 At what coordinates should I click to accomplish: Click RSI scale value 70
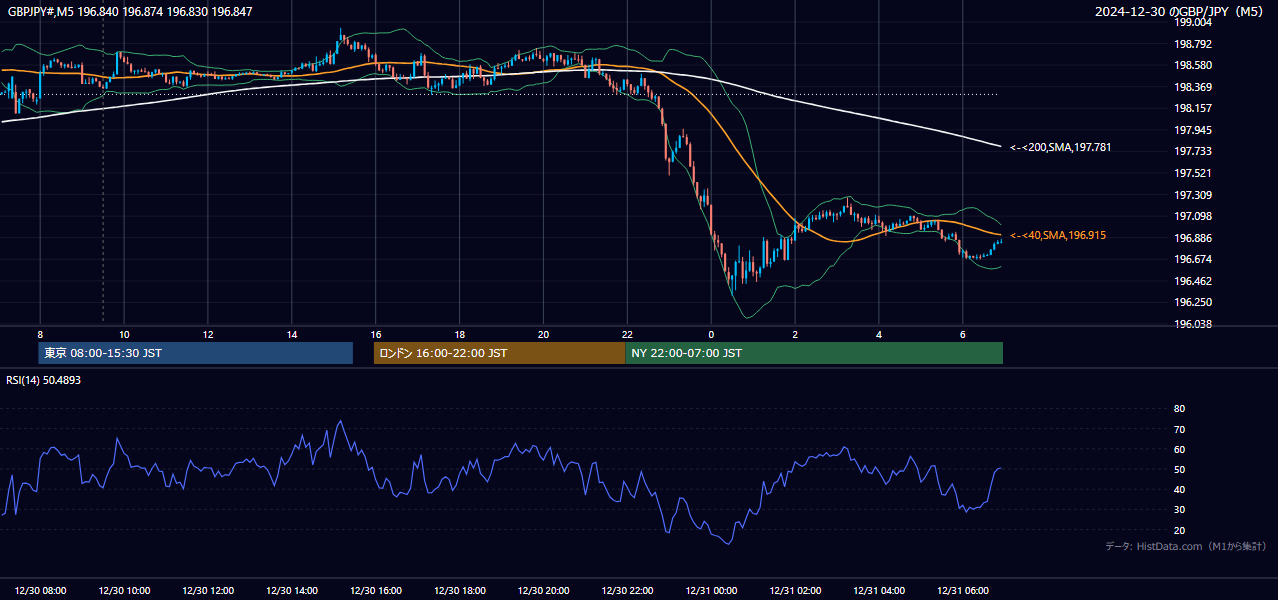1179,429
